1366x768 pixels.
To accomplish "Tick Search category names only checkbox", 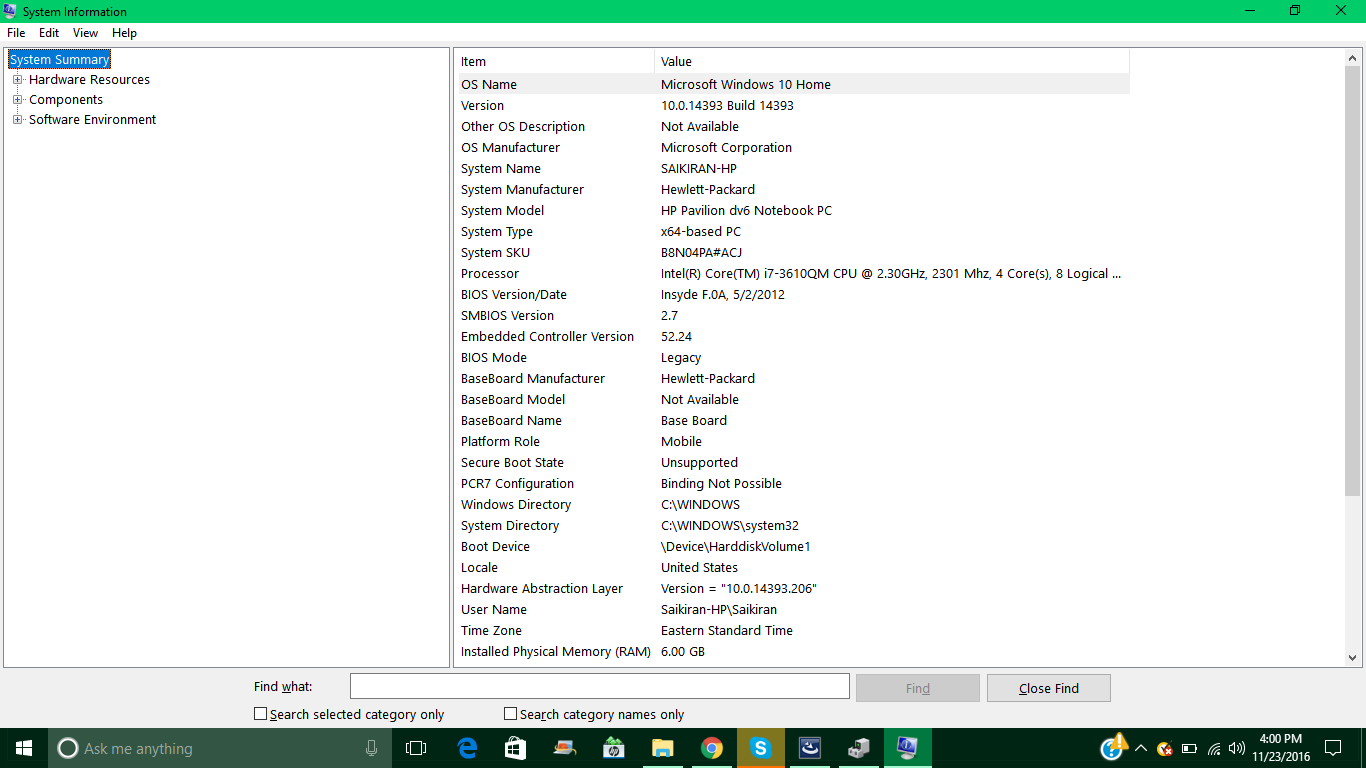I will [511, 714].
